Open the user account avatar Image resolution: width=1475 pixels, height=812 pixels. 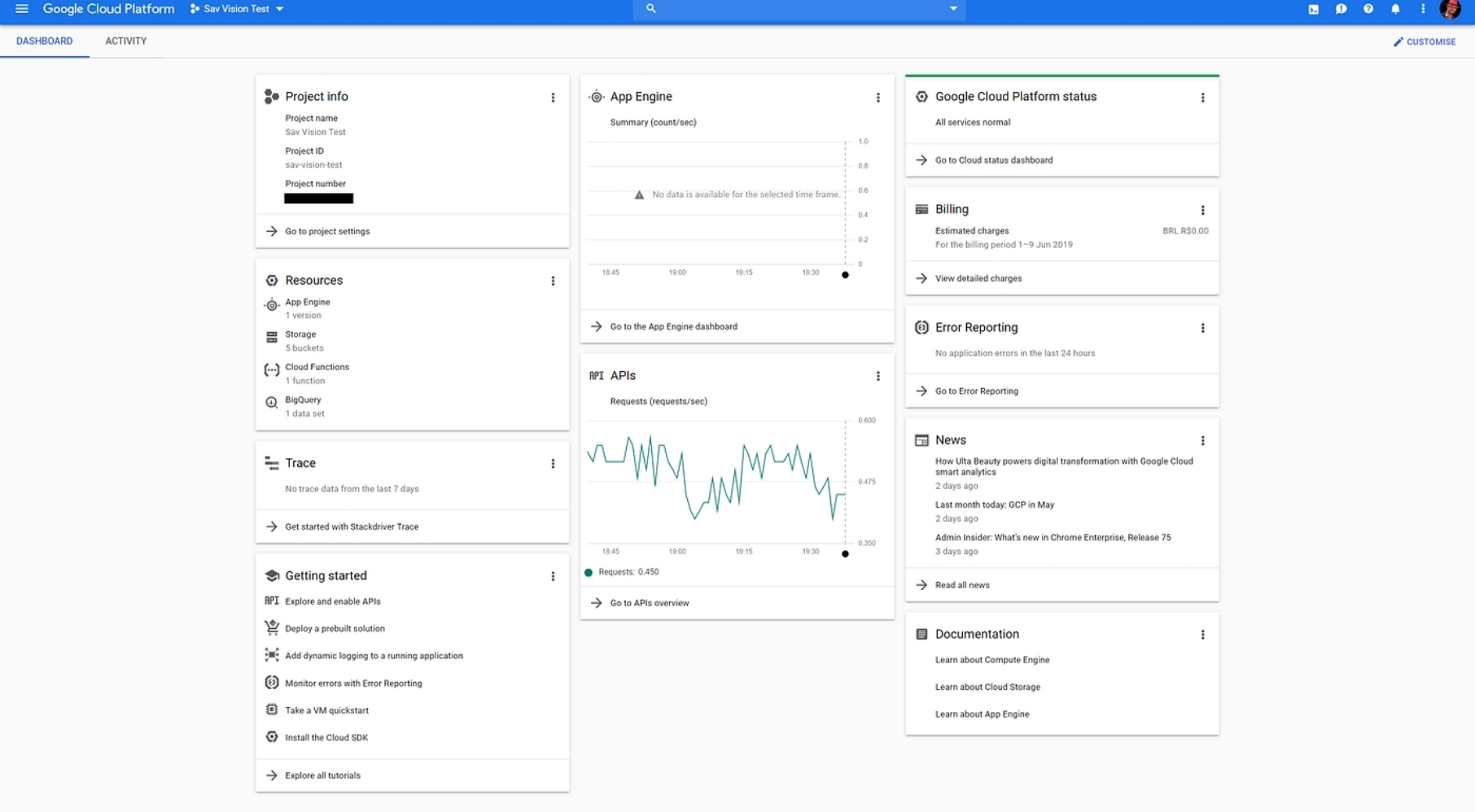[1450, 9]
